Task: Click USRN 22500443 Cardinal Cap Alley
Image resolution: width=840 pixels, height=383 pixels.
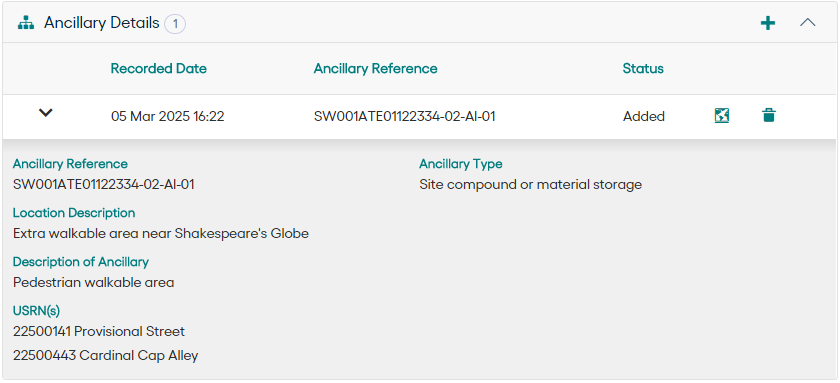Action: 106,355
